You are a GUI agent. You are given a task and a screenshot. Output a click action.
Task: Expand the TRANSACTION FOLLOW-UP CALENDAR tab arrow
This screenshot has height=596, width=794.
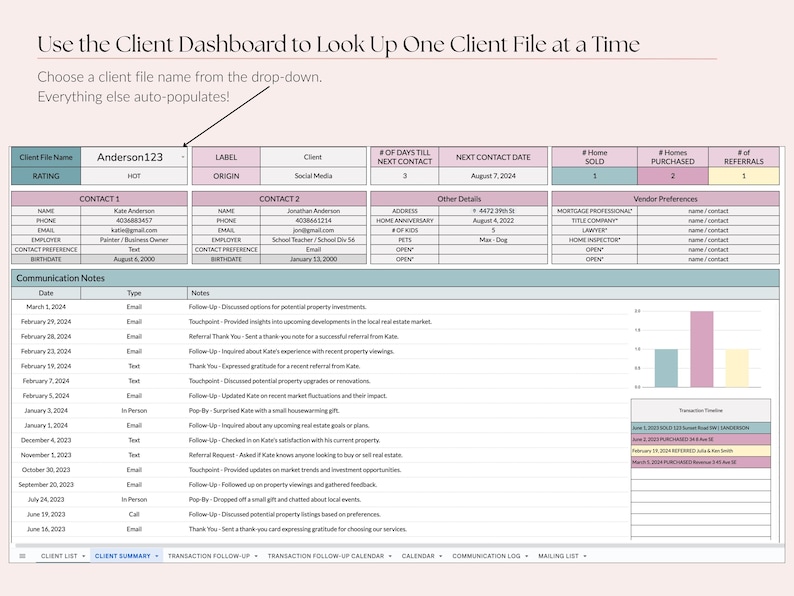(390, 556)
